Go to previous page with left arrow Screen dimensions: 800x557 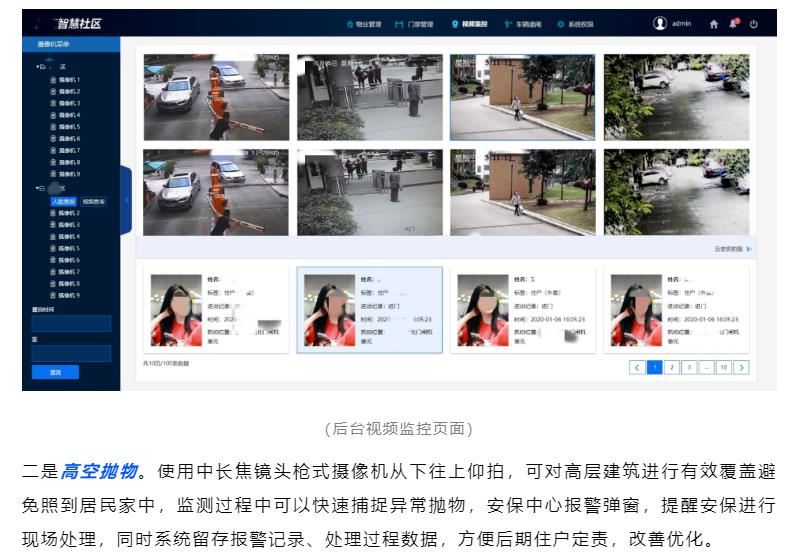tap(637, 367)
